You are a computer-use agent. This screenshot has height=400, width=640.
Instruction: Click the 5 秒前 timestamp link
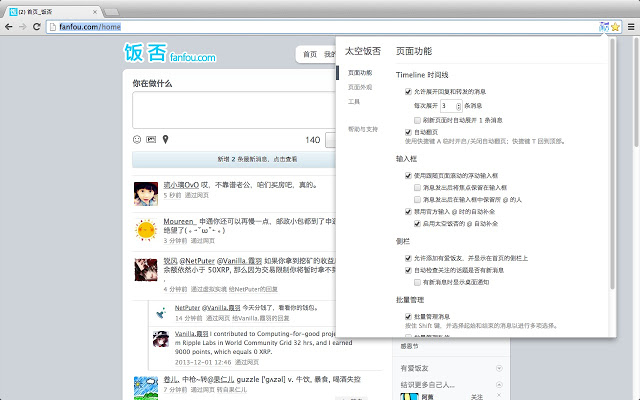172,196
